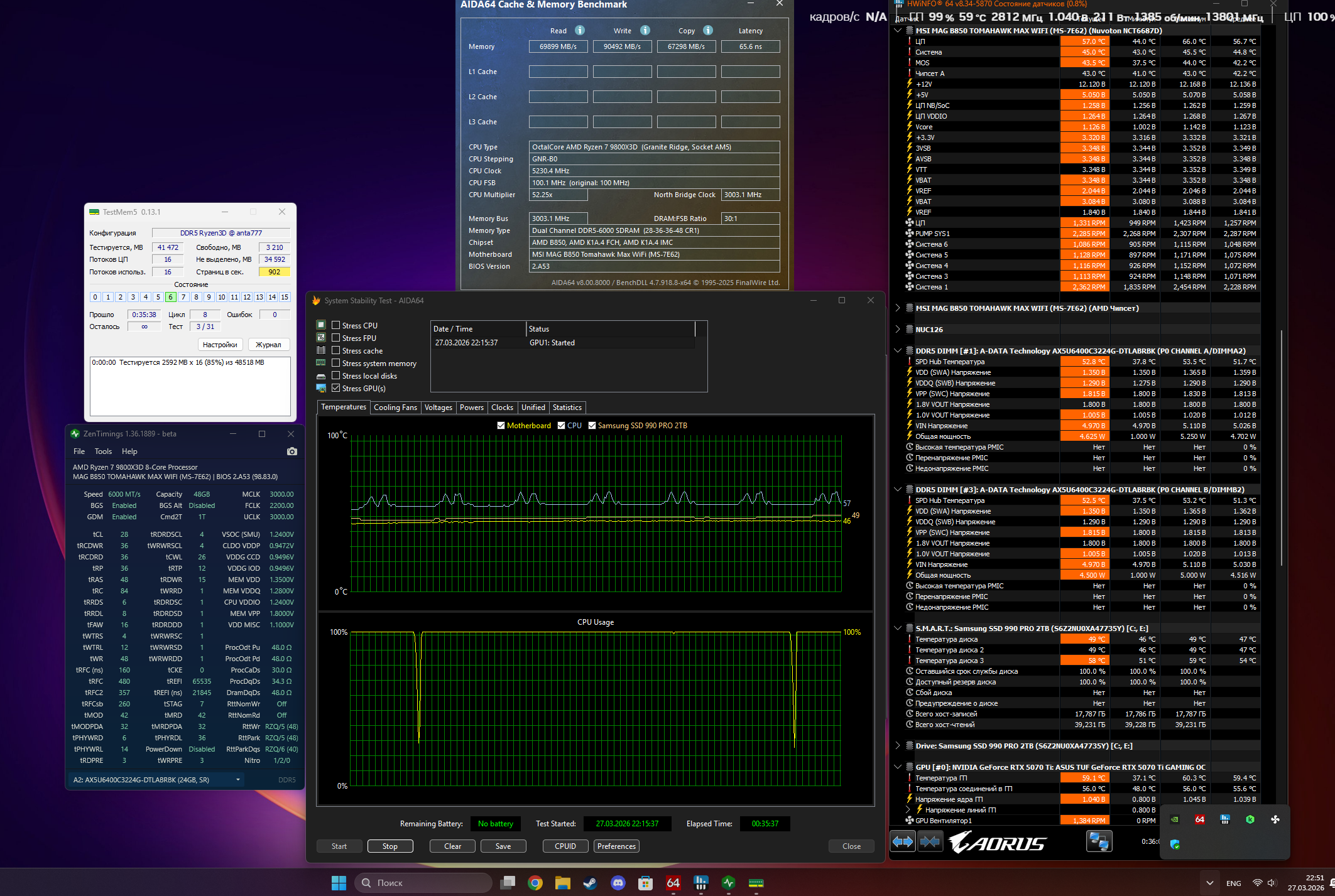Image resolution: width=1335 pixels, height=896 pixels.
Task: Click the TestMem5 Настройки button
Action: point(220,345)
